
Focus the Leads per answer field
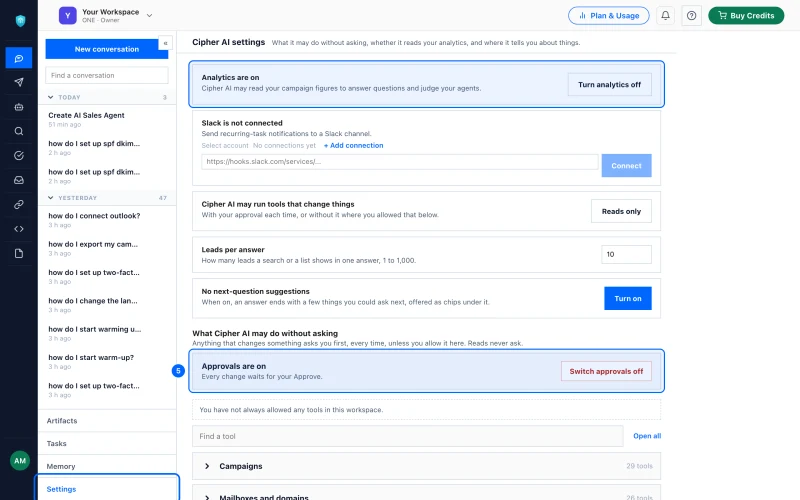coord(626,254)
